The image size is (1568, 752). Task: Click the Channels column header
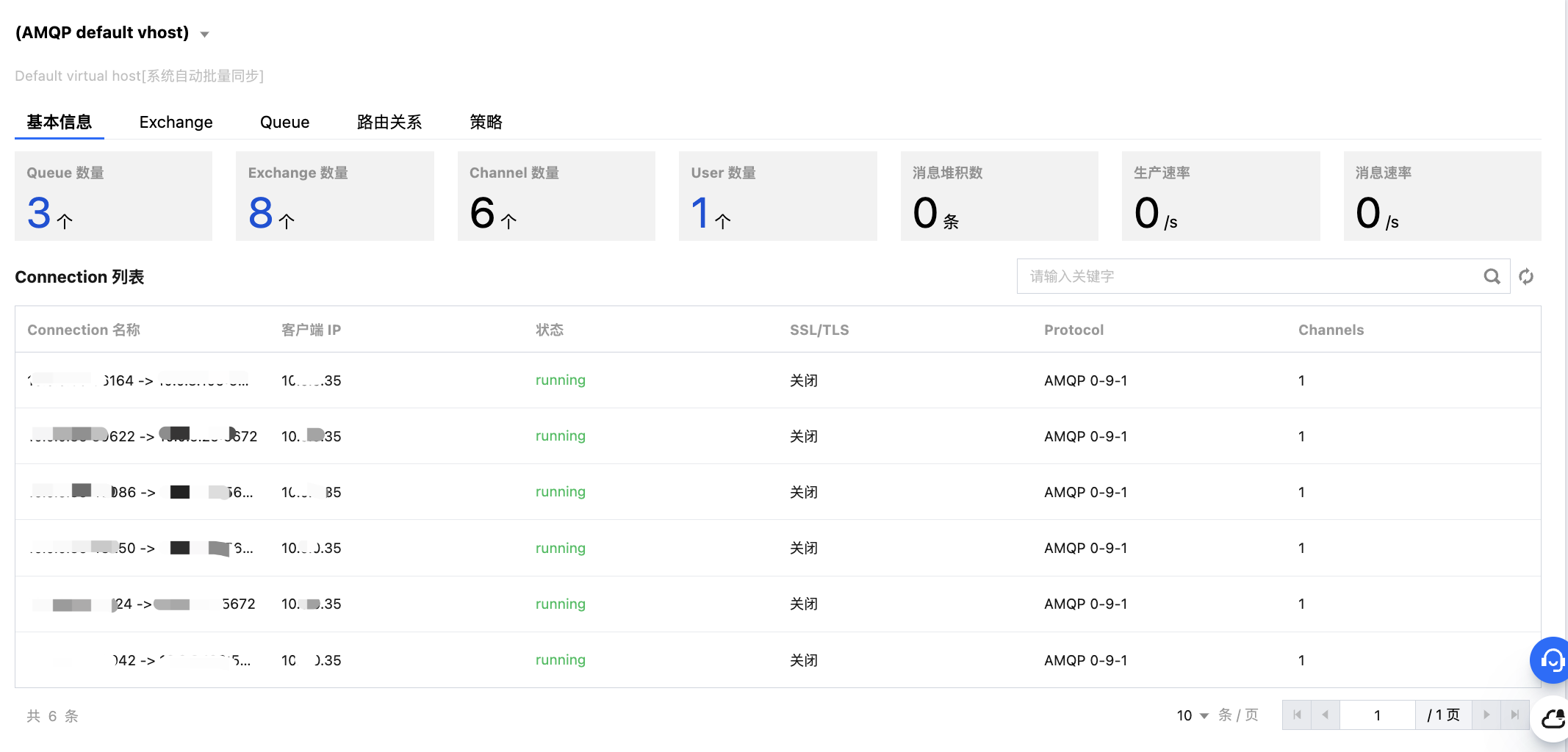coord(1331,330)
